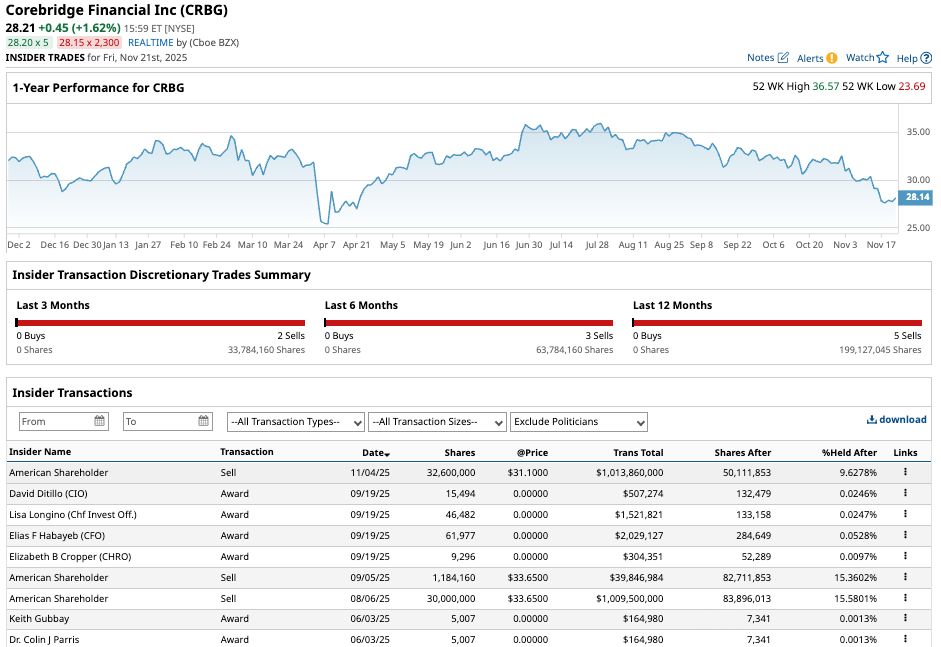Open links menu for Keith Gubbay row
Screen dimensions: 941x647
tap(906, 619)
